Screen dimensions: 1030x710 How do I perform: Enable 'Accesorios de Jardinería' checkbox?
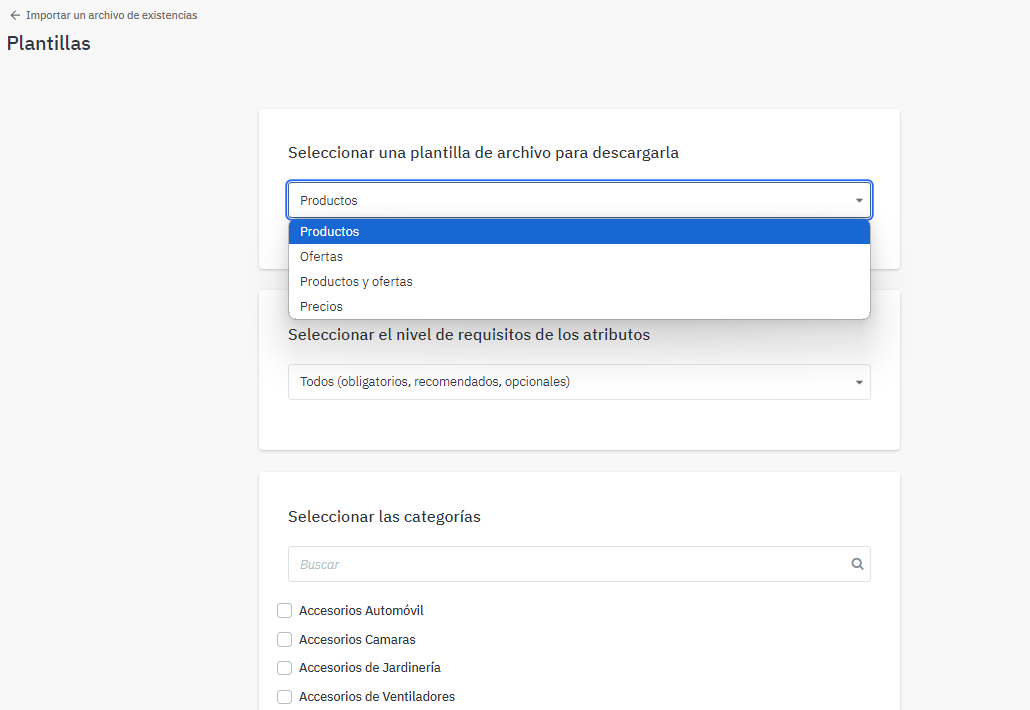[284, 668]
